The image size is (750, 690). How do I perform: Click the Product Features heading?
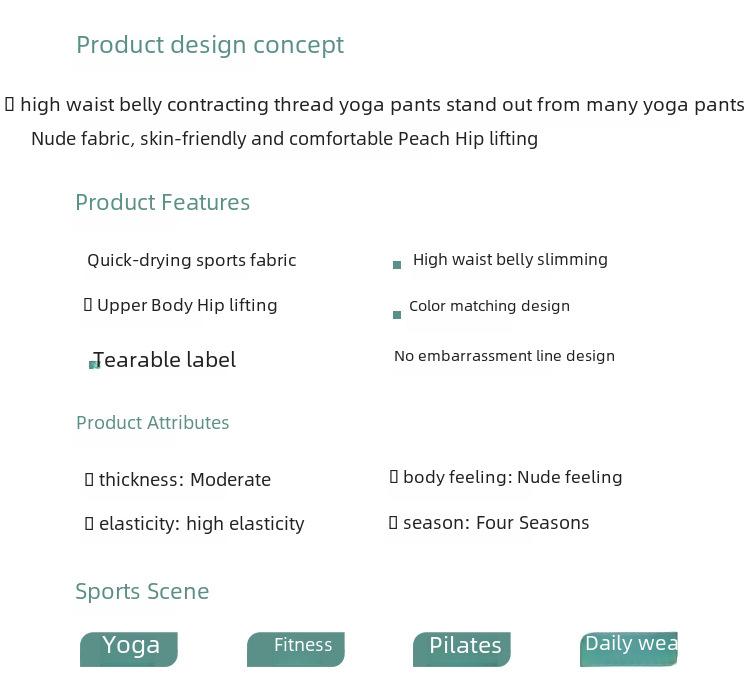(x=163, y=202)
